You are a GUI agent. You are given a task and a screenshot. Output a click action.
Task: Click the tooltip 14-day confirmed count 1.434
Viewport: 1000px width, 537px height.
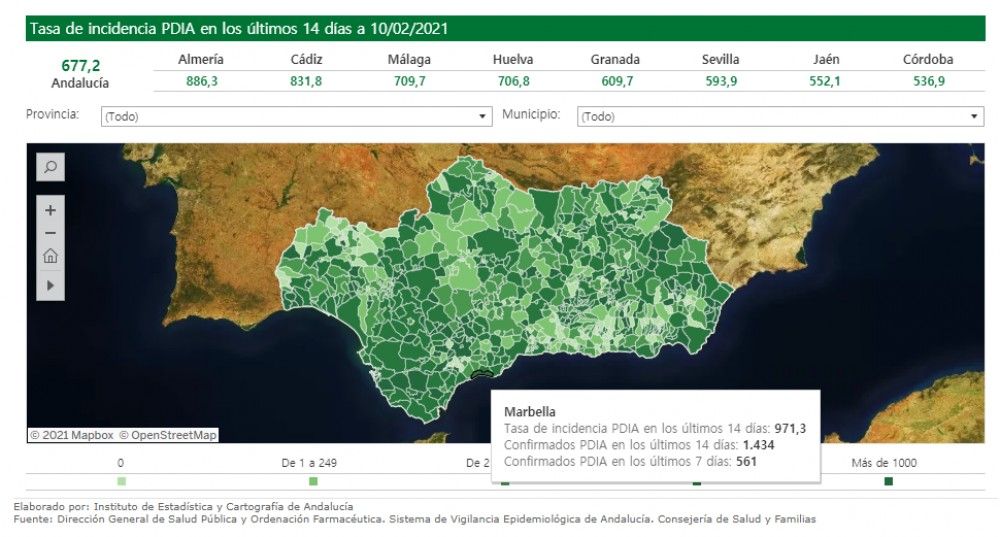click(x=758, y=445)
